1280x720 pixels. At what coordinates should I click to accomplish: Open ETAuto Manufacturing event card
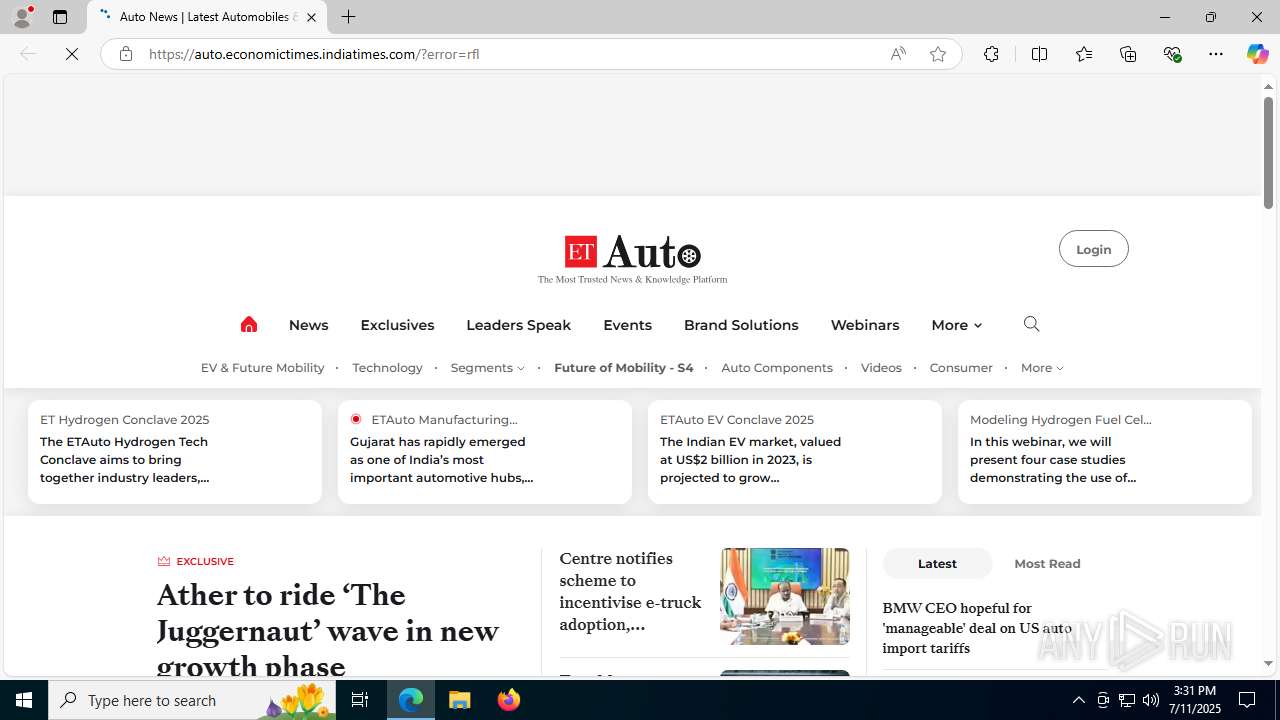click(x=485, y=452)
